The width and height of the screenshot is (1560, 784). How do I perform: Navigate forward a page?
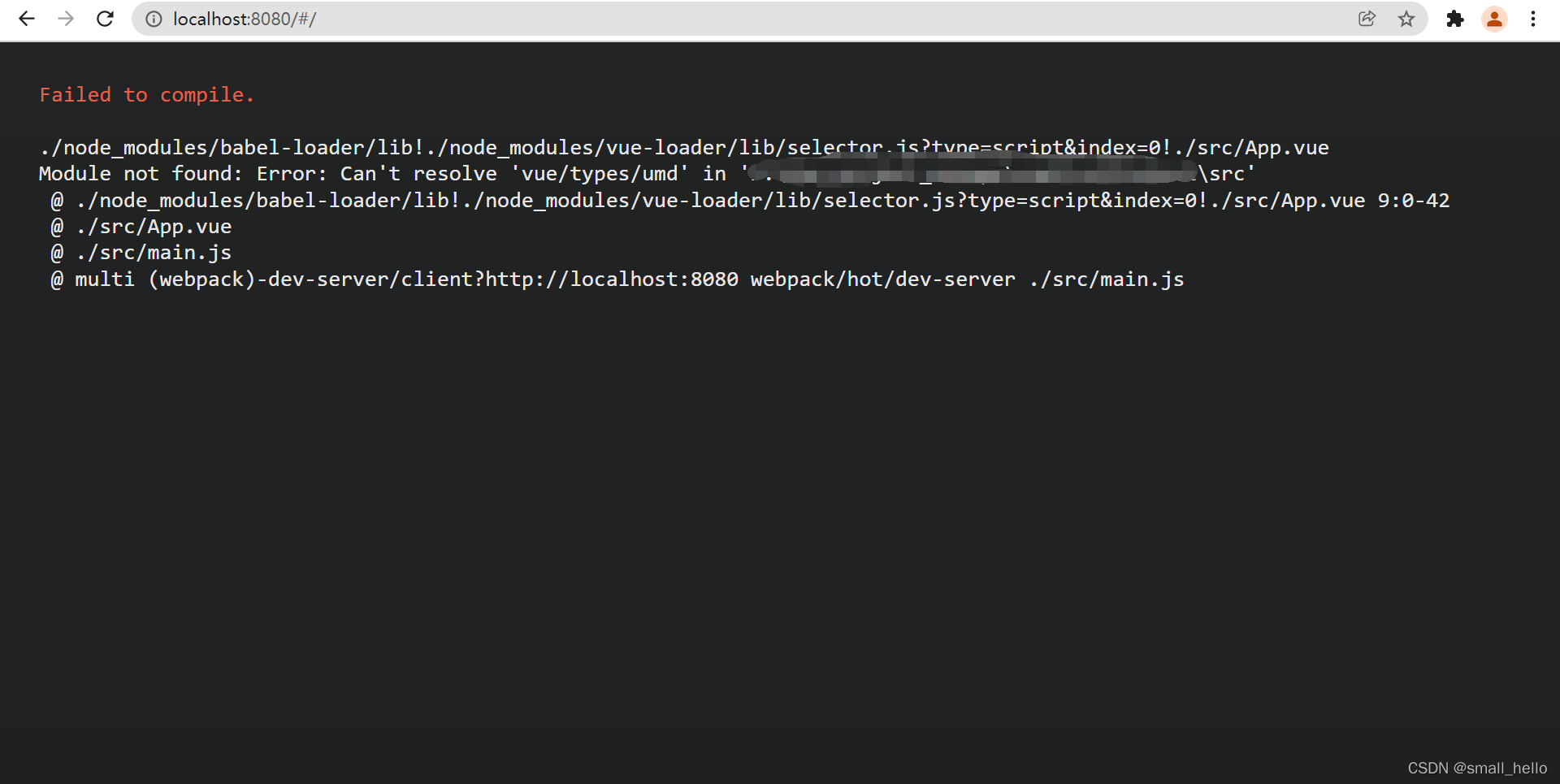pos(66,19)
